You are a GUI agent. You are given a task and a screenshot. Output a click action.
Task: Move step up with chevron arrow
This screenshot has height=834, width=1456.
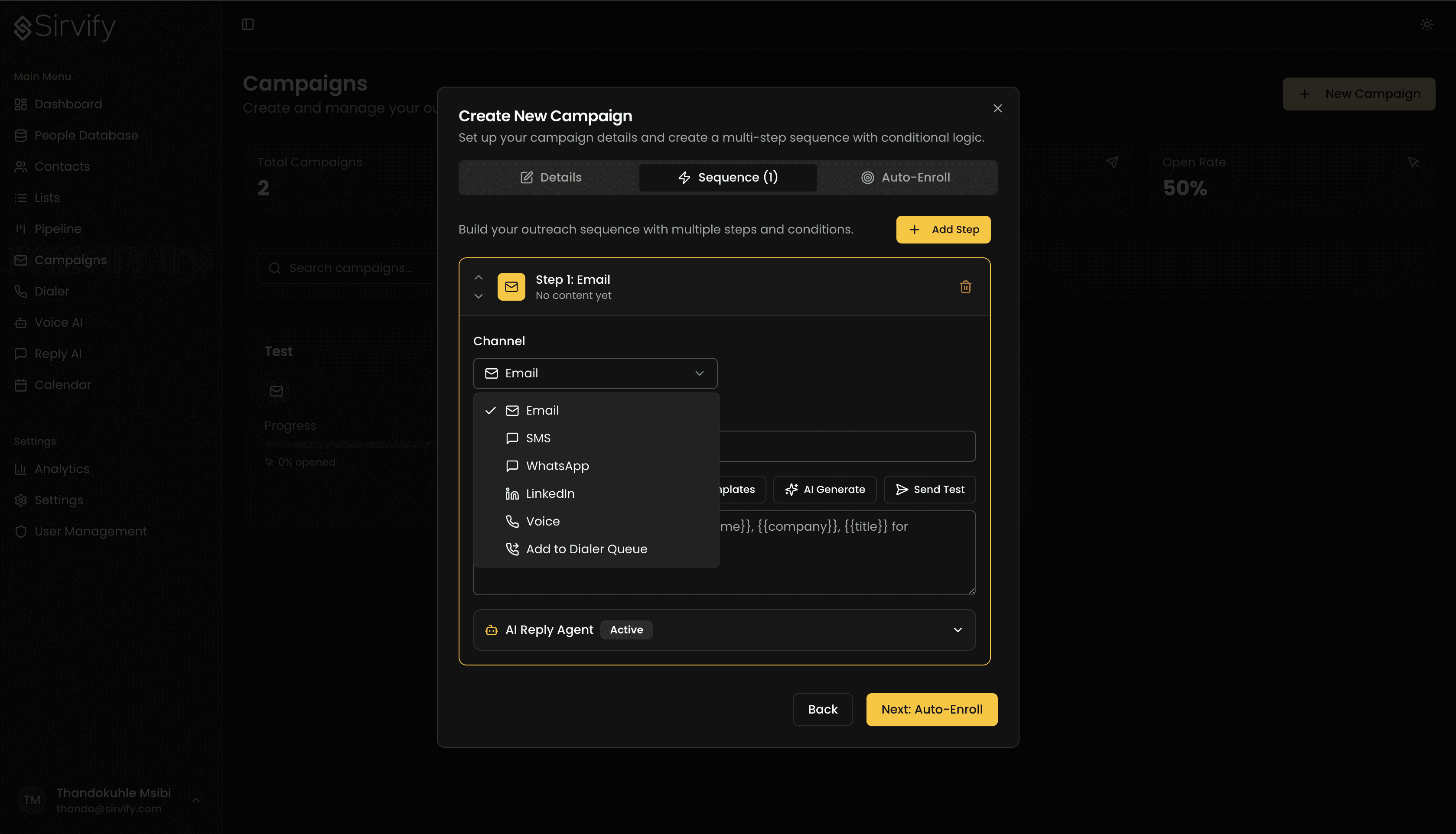coord(479,277)
